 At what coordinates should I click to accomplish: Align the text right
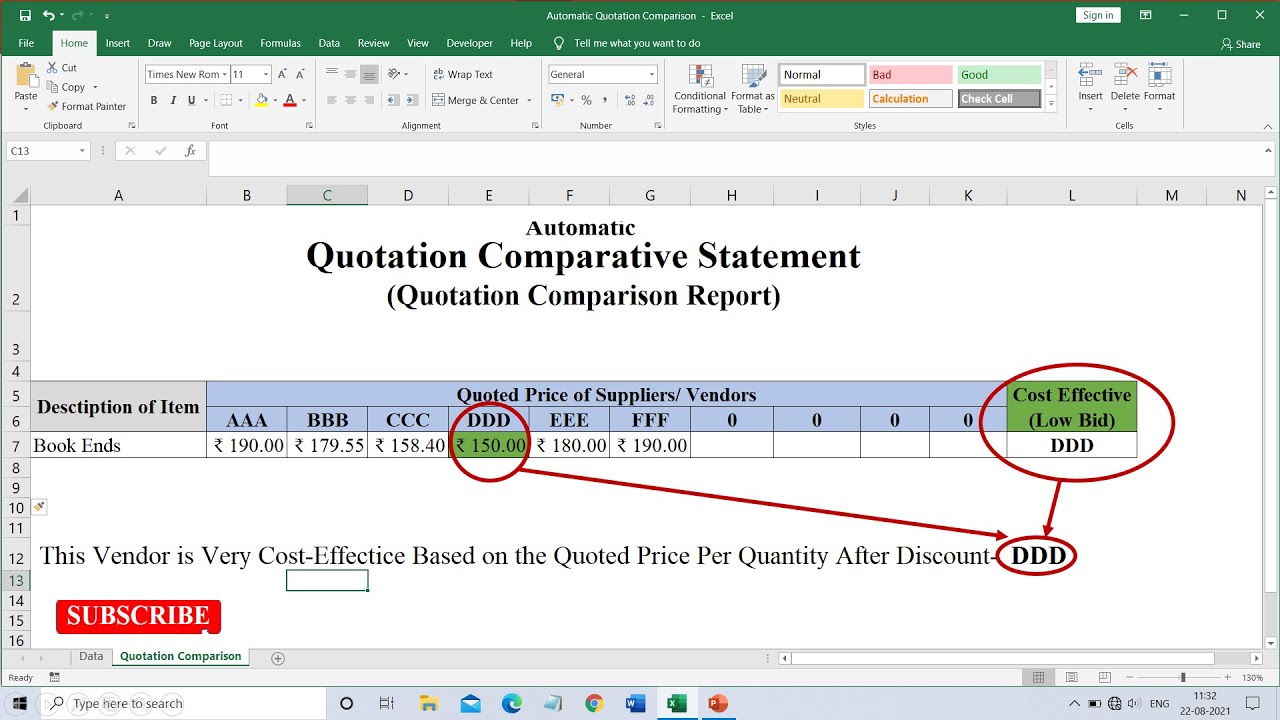[x=369, y=100]
